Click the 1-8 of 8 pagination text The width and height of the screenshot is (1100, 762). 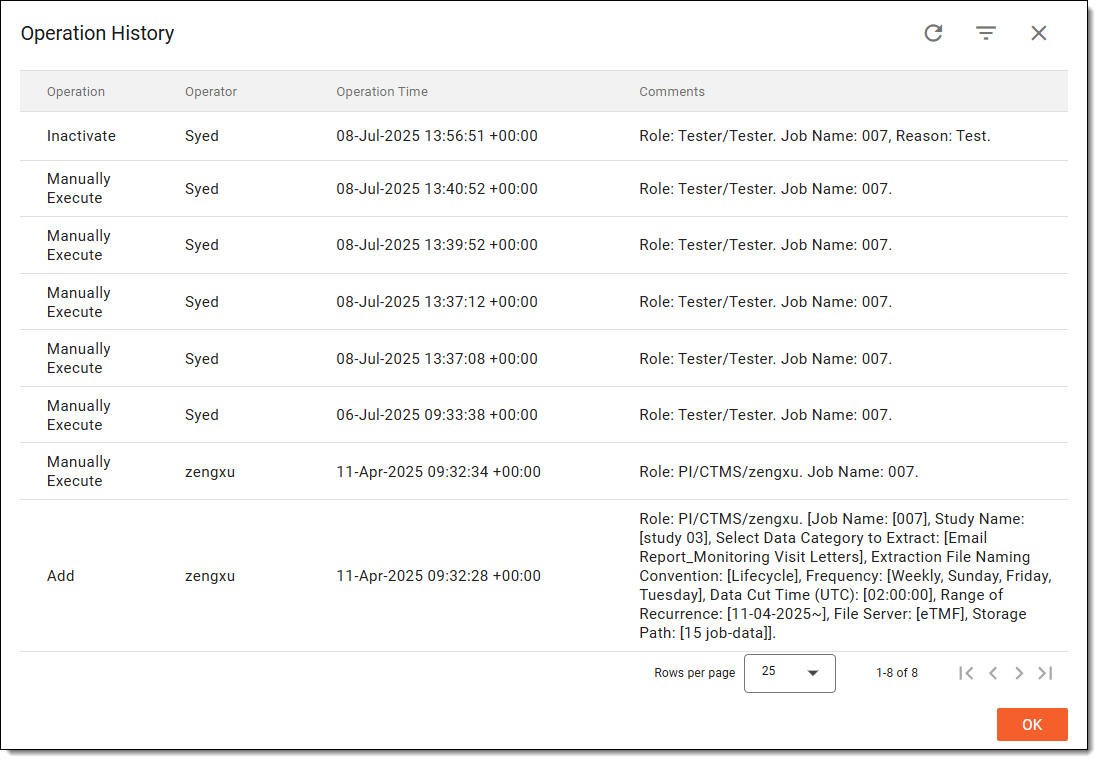point(897,673)
